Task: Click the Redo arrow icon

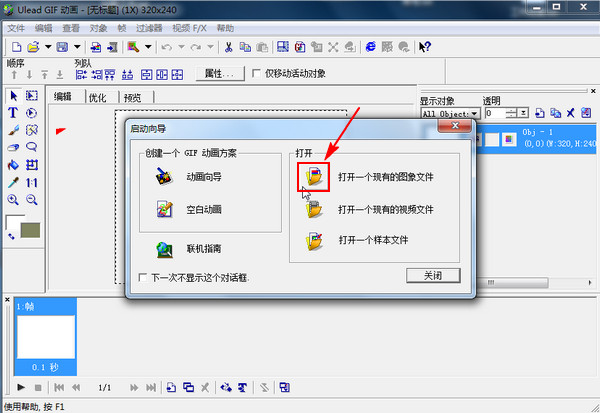Action: (196, 47)
